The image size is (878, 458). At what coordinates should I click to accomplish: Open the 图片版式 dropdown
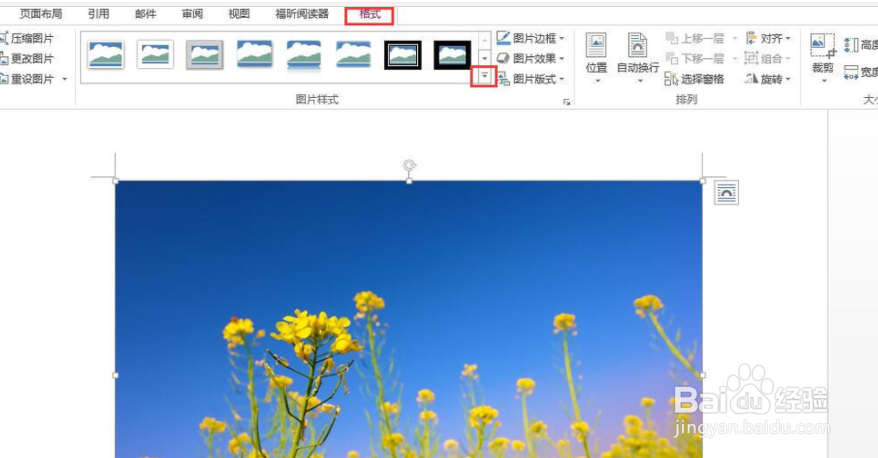tap(530, 79)
